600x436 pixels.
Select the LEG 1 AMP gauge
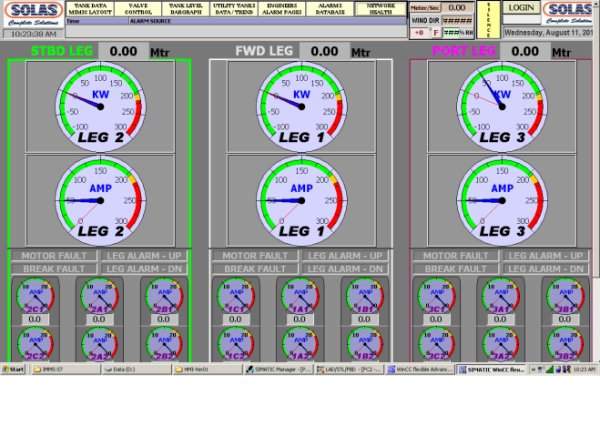(301, 196)
